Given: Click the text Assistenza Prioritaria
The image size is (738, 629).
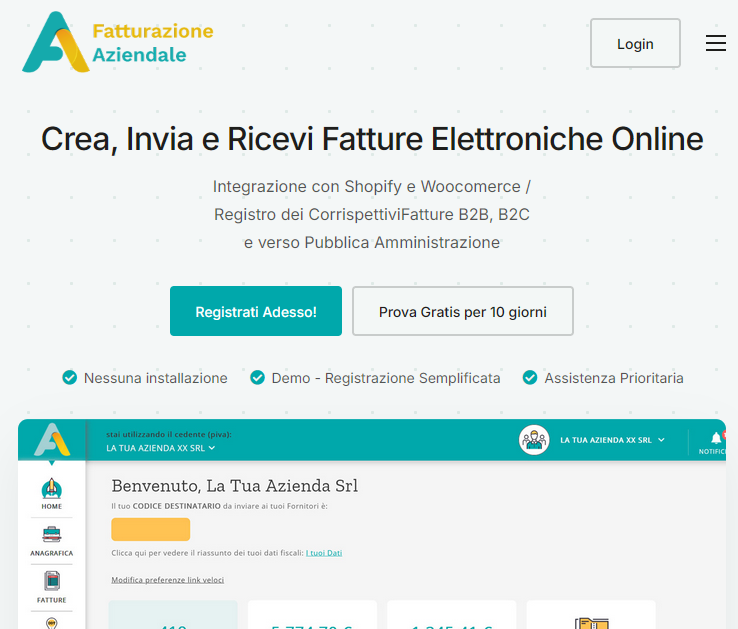Looking at the screenshot, I should (614, 378).
